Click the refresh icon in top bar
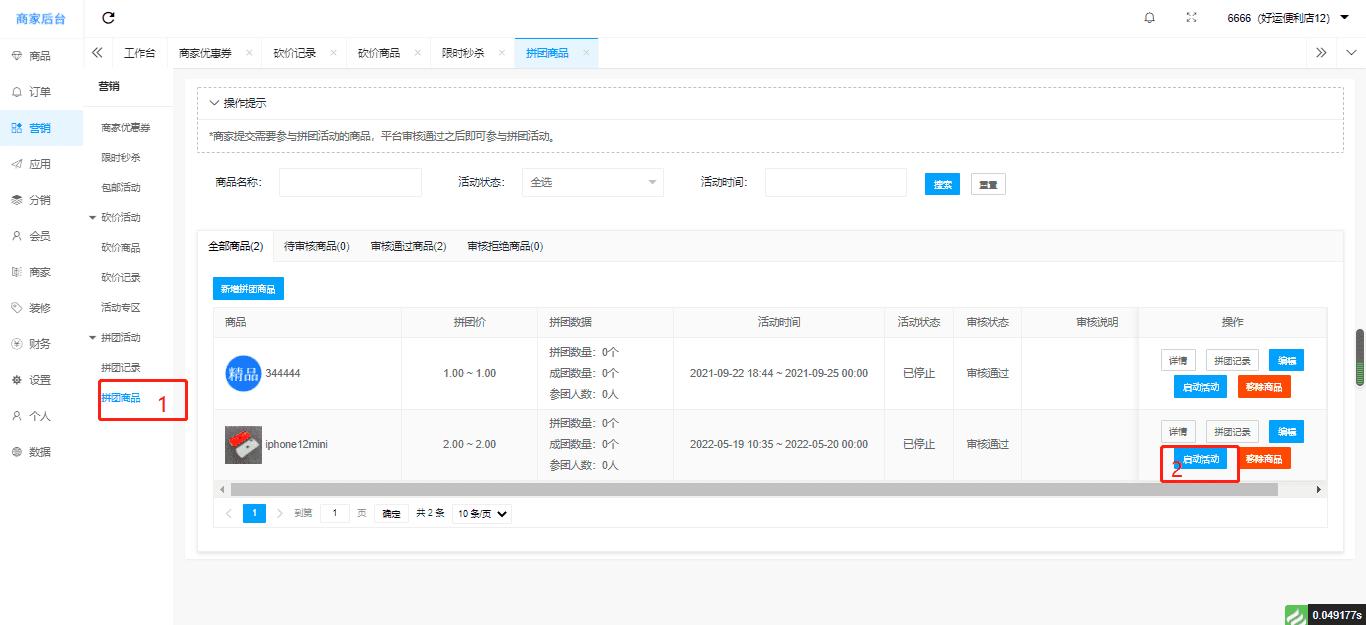Viewport: 1366px width, 625px height. pyautogui.click(x=109, y=18)
